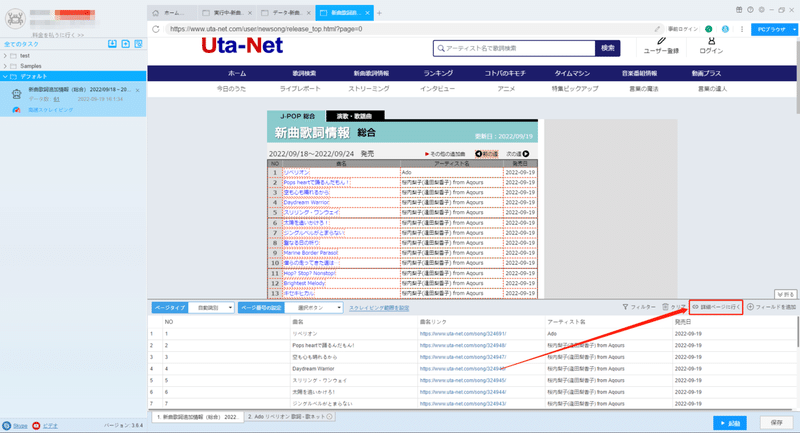The height and width of the screenshot is (433, 800).
Task: Click ストリーミング sub-navigation item
Action: point(369,88)
